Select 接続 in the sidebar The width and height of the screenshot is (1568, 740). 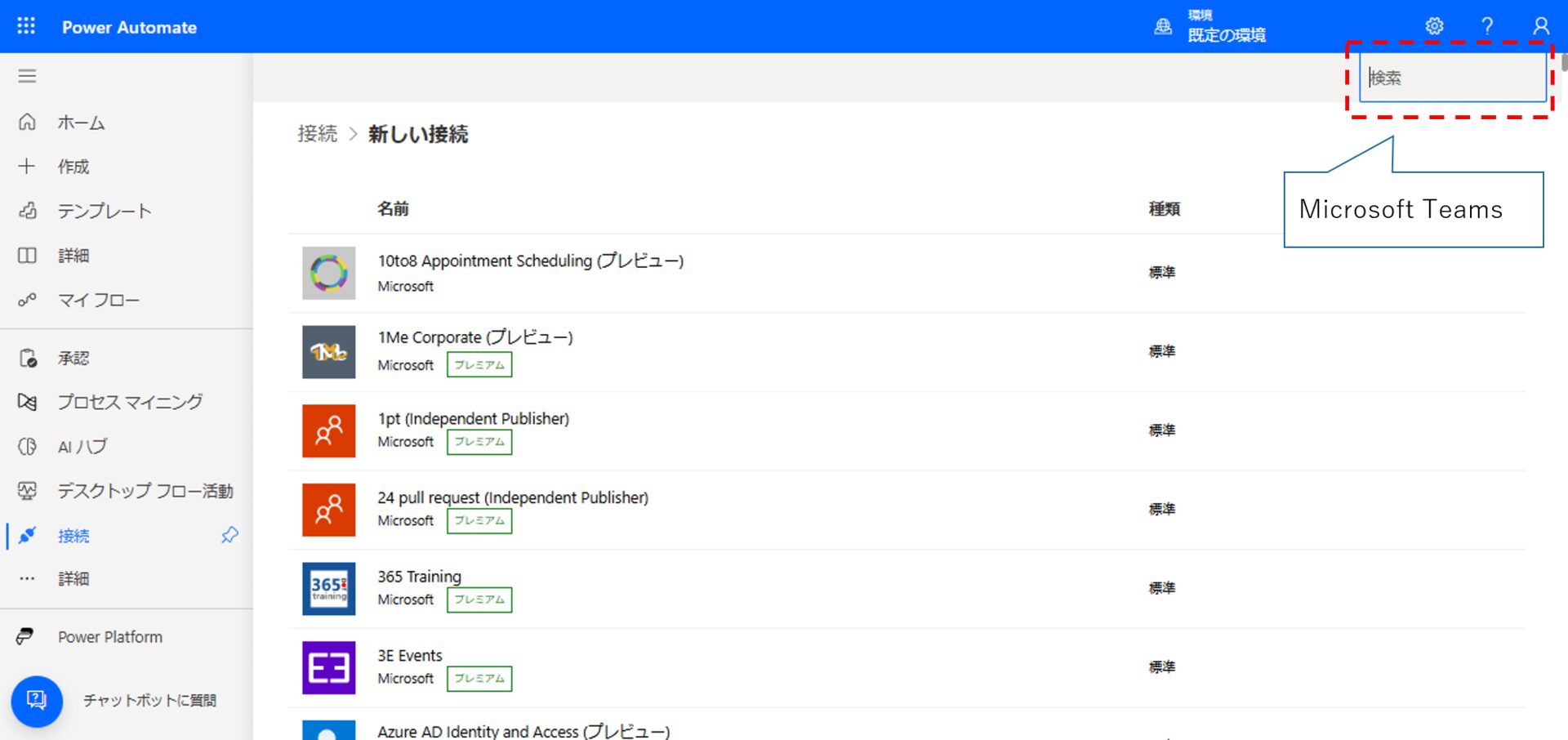(x=73, y=536)
